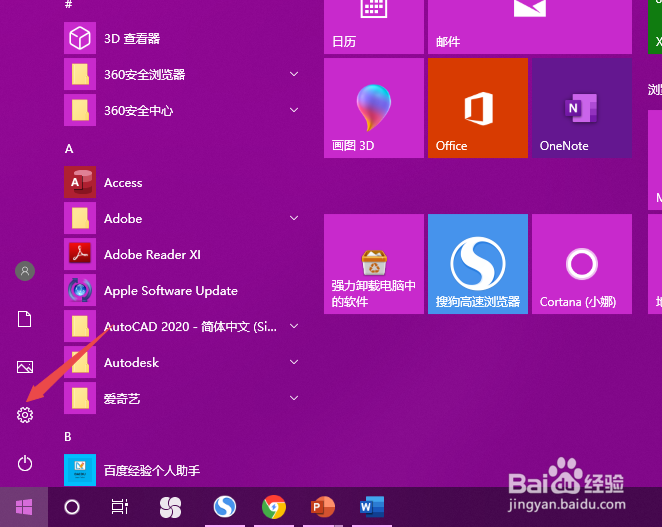Jump to letter B section header
Image resolution: width=662 pixels, height=527 pixels.
pyautogui.click(x=68, y=437)
